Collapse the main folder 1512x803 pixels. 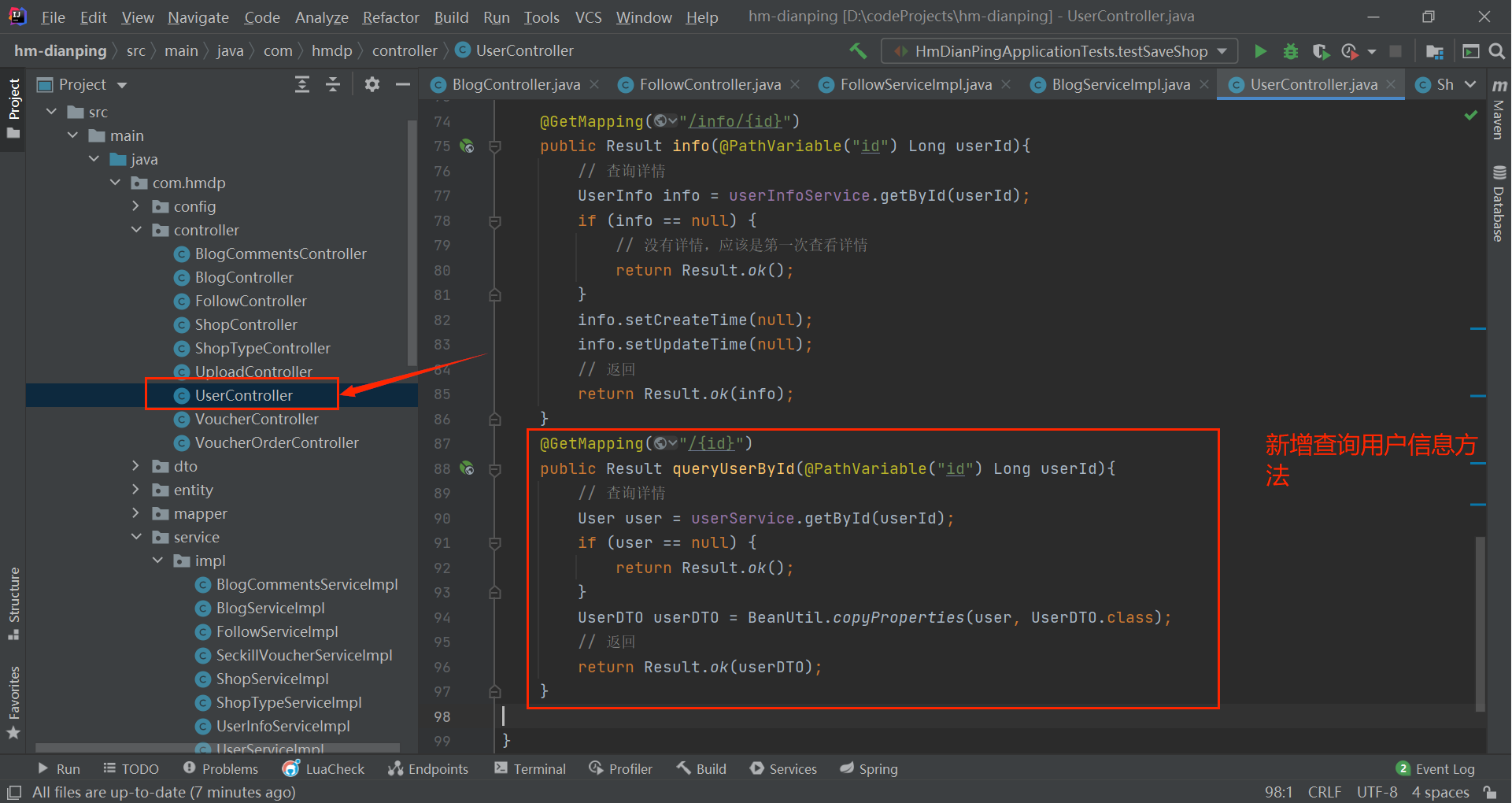(x=73, y=135)
